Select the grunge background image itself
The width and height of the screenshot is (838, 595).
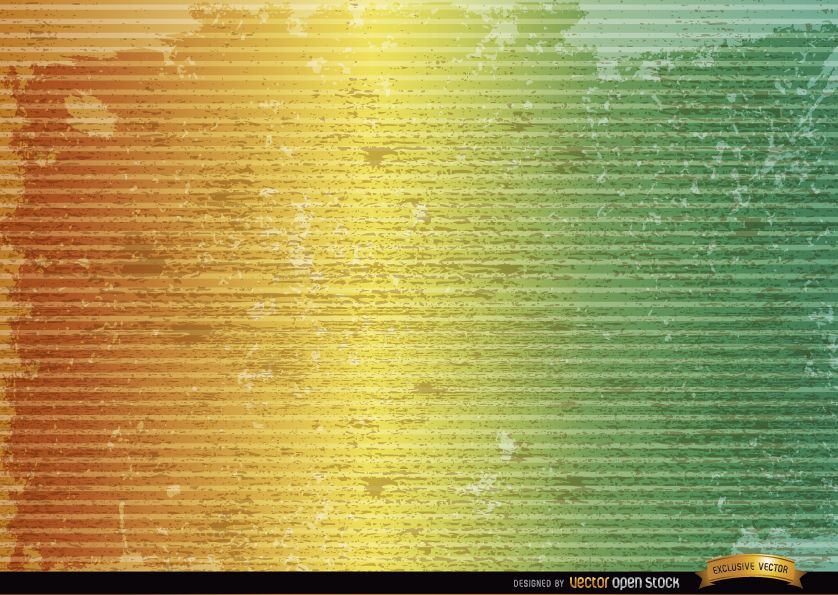pyautogui.click(x=419, y=280)
